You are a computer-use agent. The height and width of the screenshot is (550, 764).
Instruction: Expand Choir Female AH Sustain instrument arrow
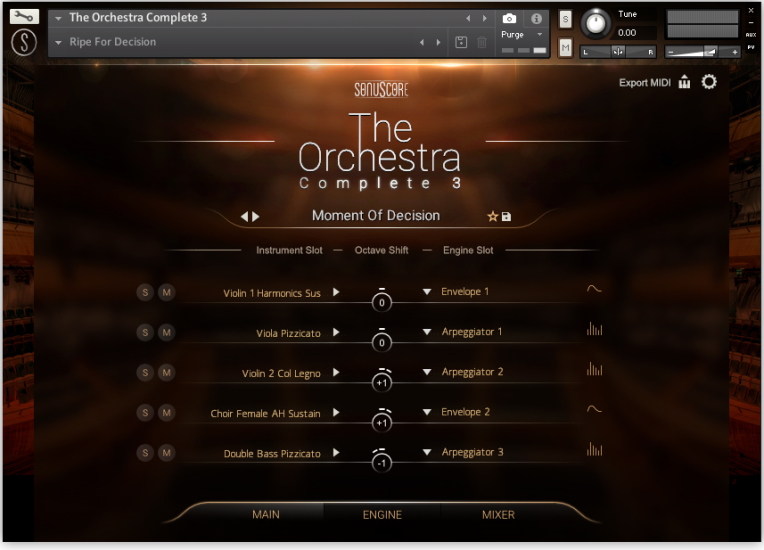pos(336,412)
